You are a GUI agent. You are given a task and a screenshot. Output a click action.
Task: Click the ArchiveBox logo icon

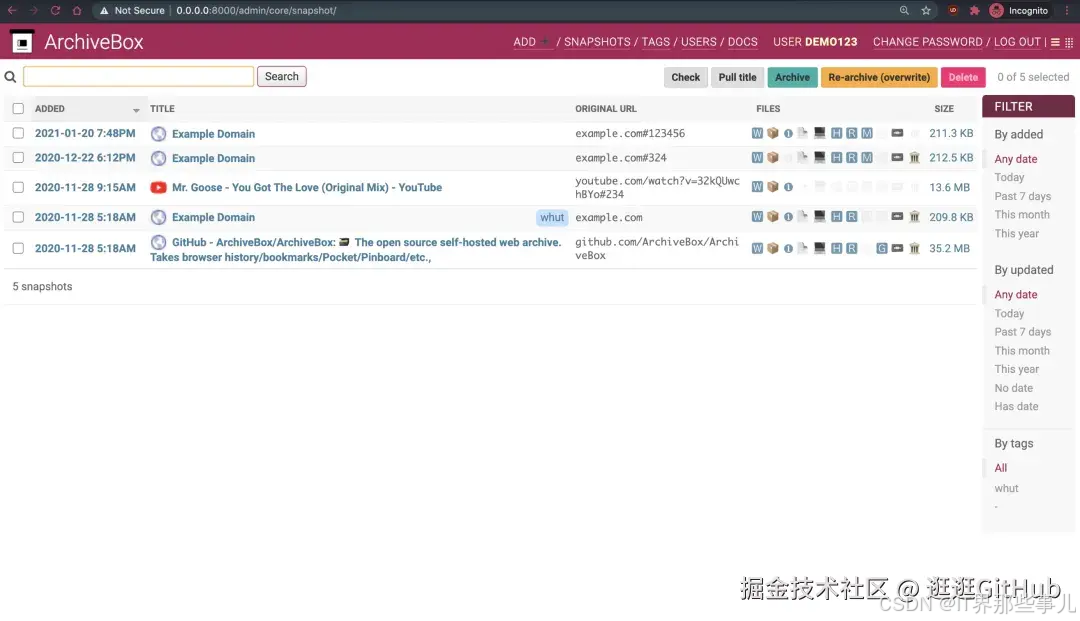point(22,42)
